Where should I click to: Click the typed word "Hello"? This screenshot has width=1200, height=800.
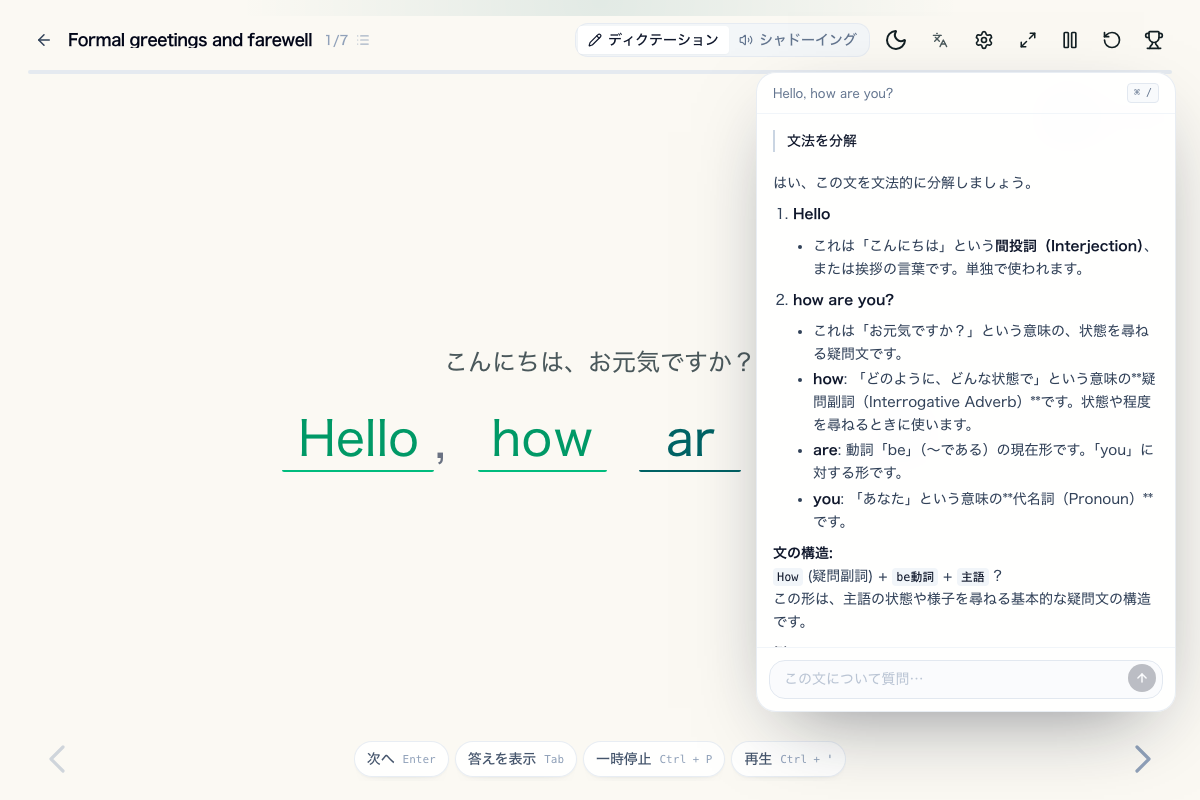tap(358, 439)
